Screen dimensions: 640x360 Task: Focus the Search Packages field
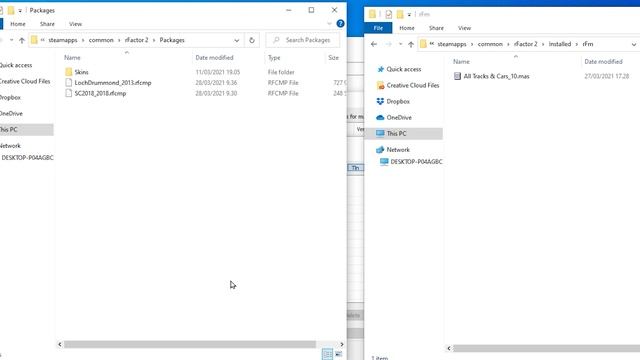(302, 40)
